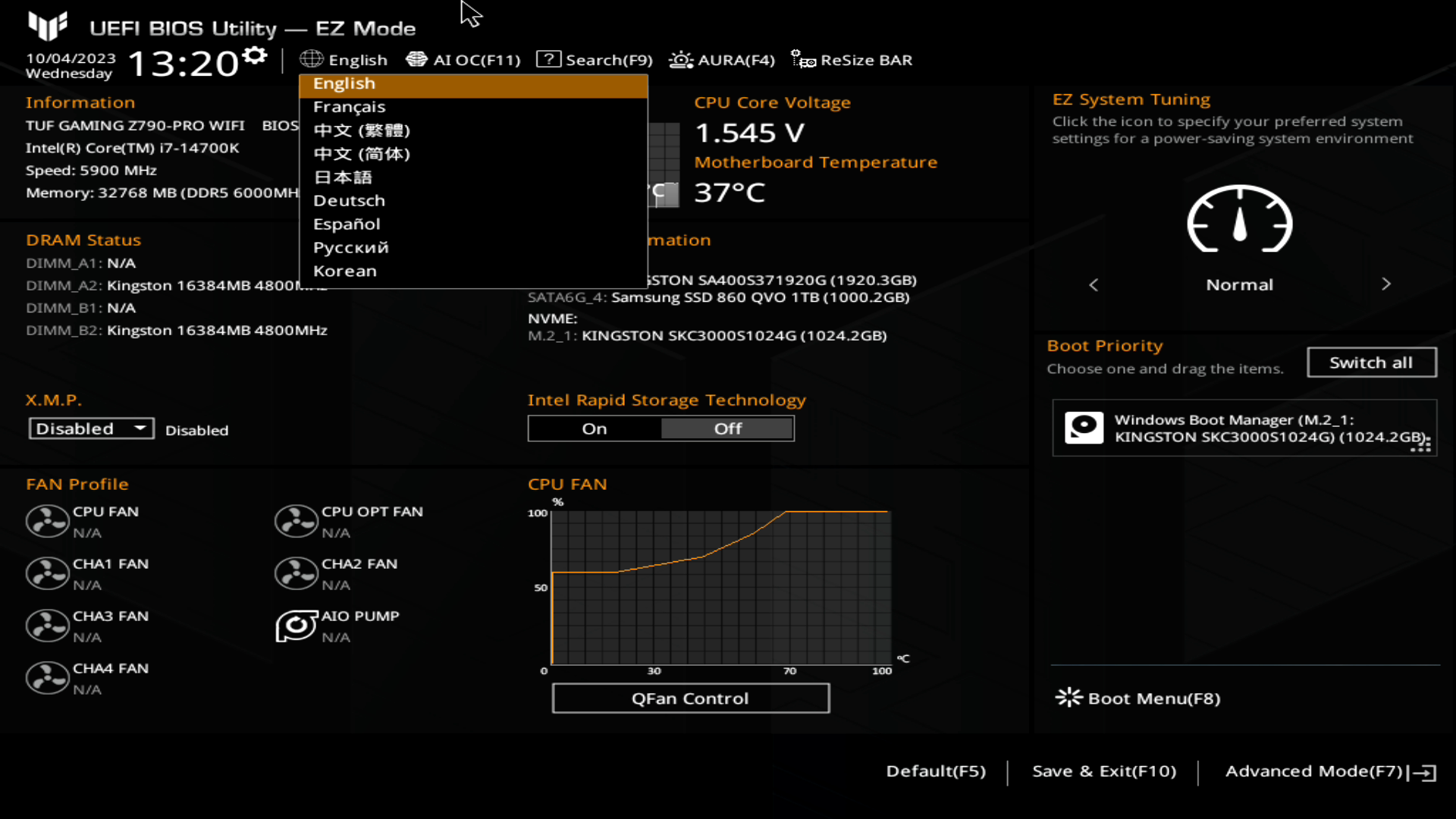Screen dimensions: 1456x819
Task: Click the Boot Menu star icon
Action: coord(1068,698)
